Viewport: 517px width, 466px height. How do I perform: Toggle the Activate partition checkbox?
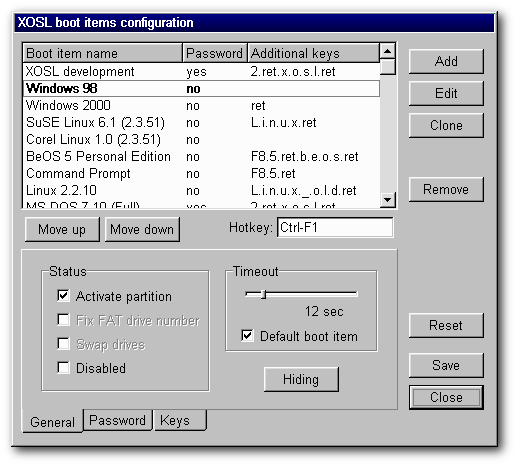[63, 295]
